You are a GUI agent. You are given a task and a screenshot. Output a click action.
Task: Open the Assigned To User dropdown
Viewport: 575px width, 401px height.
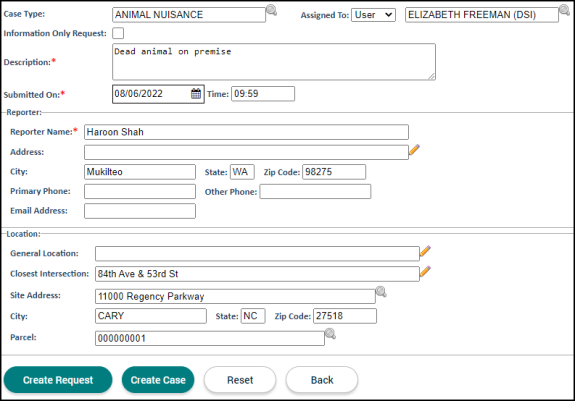pos(373,15)
